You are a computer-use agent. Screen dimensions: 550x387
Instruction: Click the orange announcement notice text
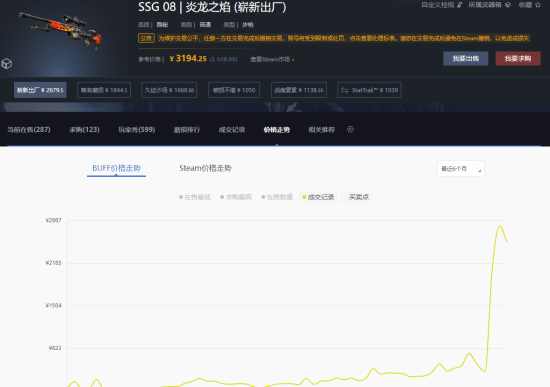343,38
